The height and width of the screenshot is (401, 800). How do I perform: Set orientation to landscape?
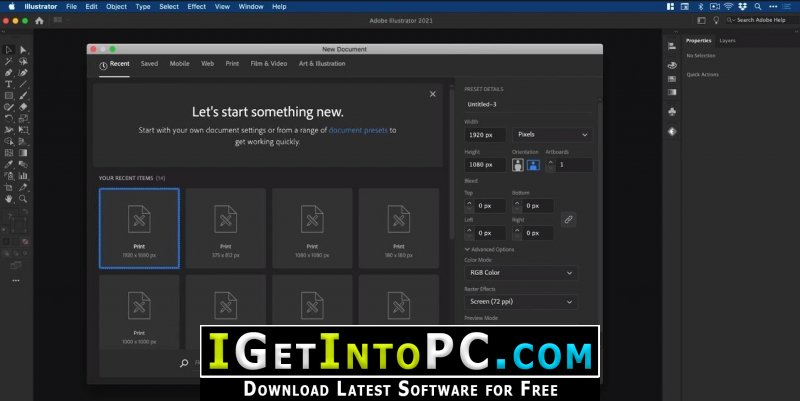tap(533, 165)
